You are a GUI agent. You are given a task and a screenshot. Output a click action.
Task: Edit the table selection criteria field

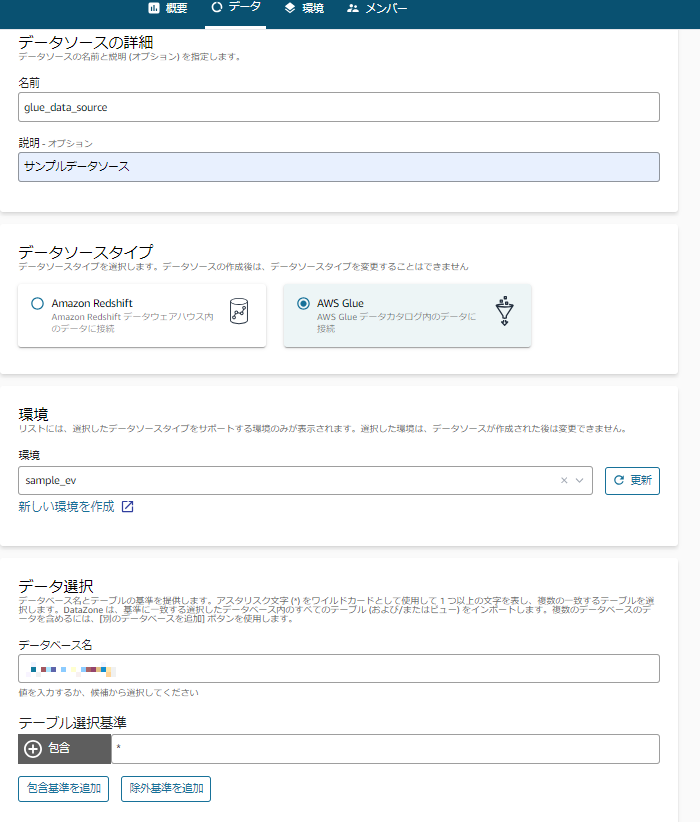385,749
